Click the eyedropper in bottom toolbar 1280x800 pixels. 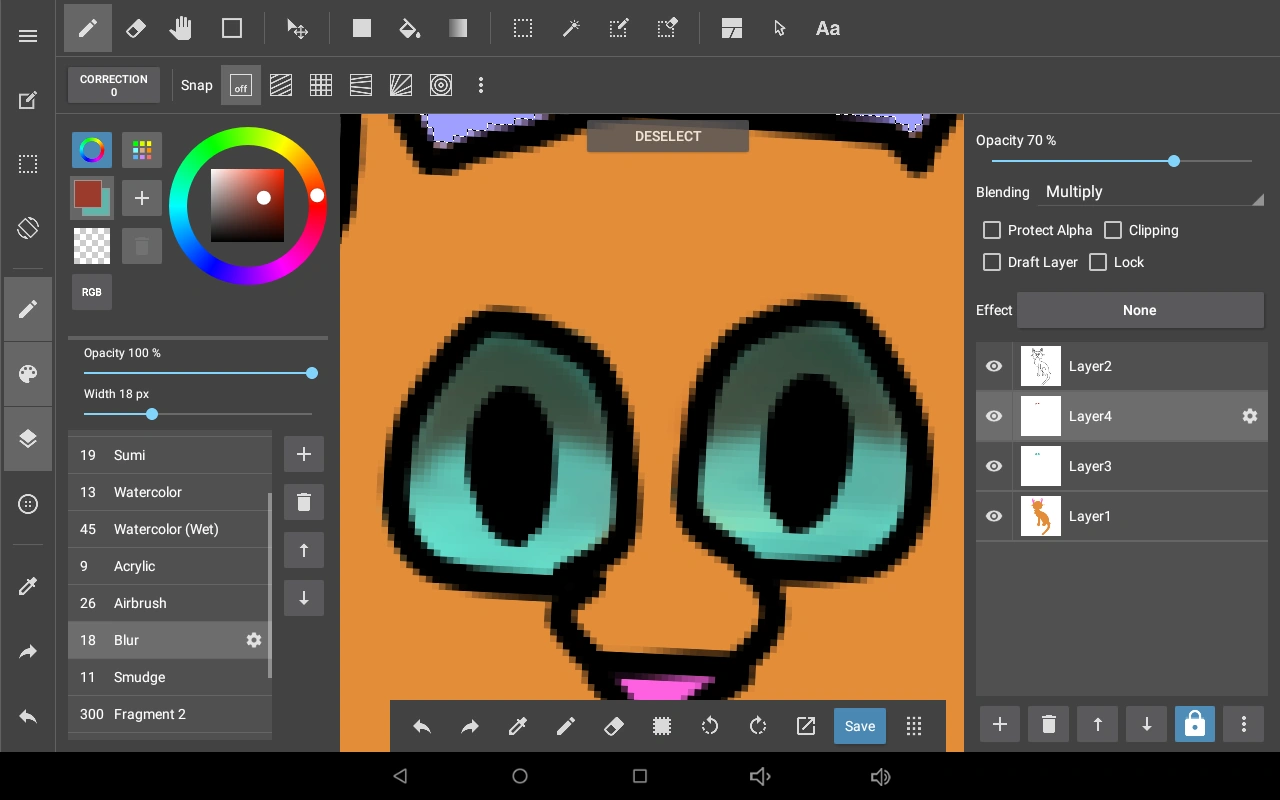click(518, 727)
